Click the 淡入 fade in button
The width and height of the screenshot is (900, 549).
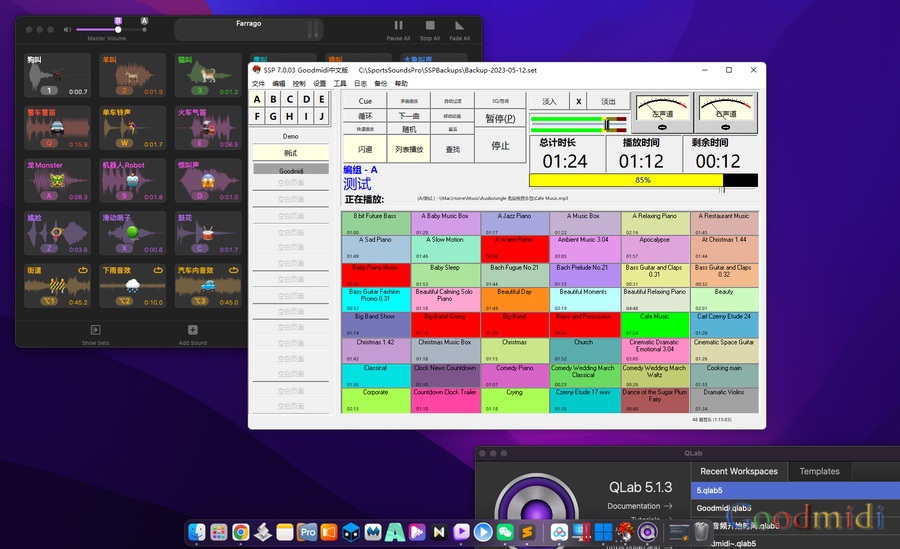click(x=549, y=101)
